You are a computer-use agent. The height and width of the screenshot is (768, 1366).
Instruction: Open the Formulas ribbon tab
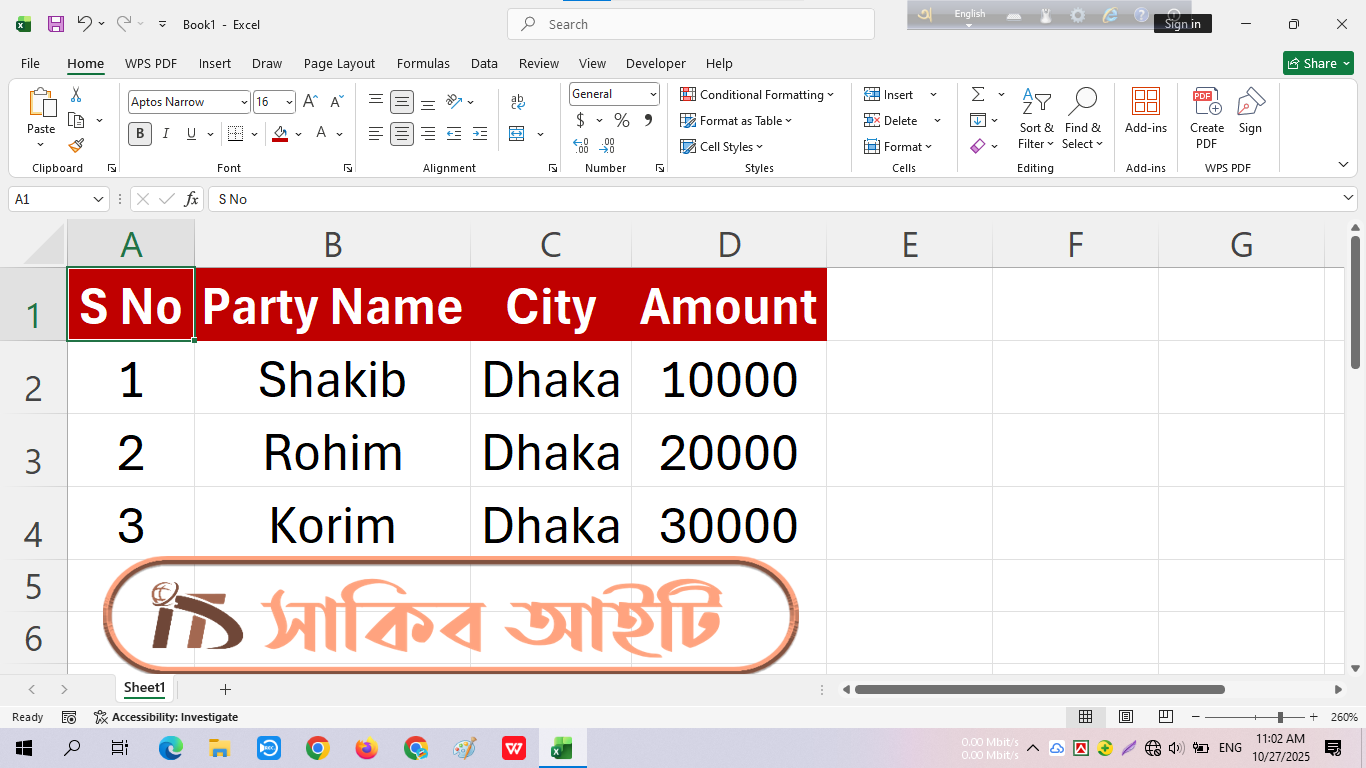pos(423,63)
